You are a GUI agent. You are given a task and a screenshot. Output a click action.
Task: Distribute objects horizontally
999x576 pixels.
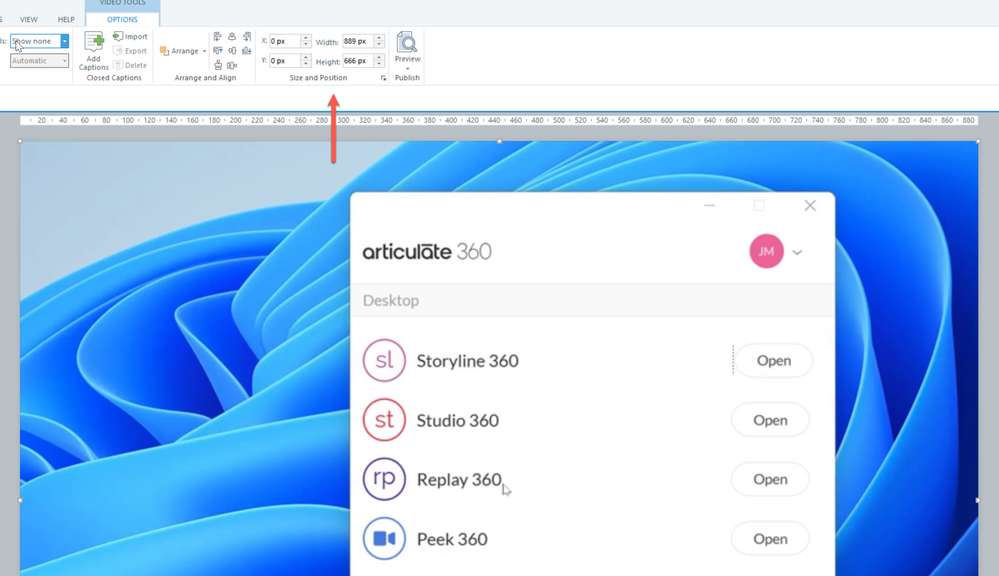[232, 65]
